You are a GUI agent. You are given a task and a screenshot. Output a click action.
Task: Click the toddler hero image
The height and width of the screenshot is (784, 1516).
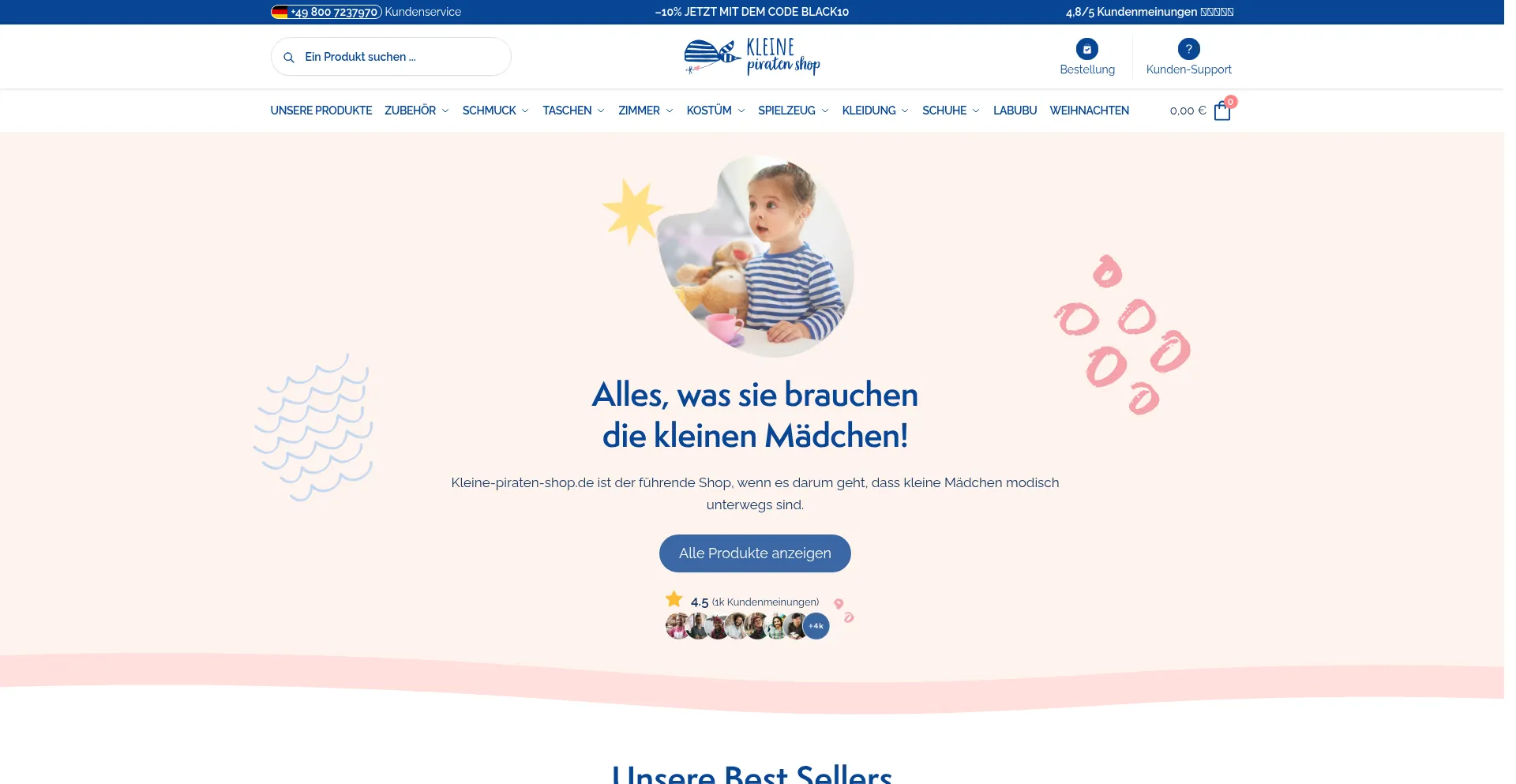tap(756, 254)
